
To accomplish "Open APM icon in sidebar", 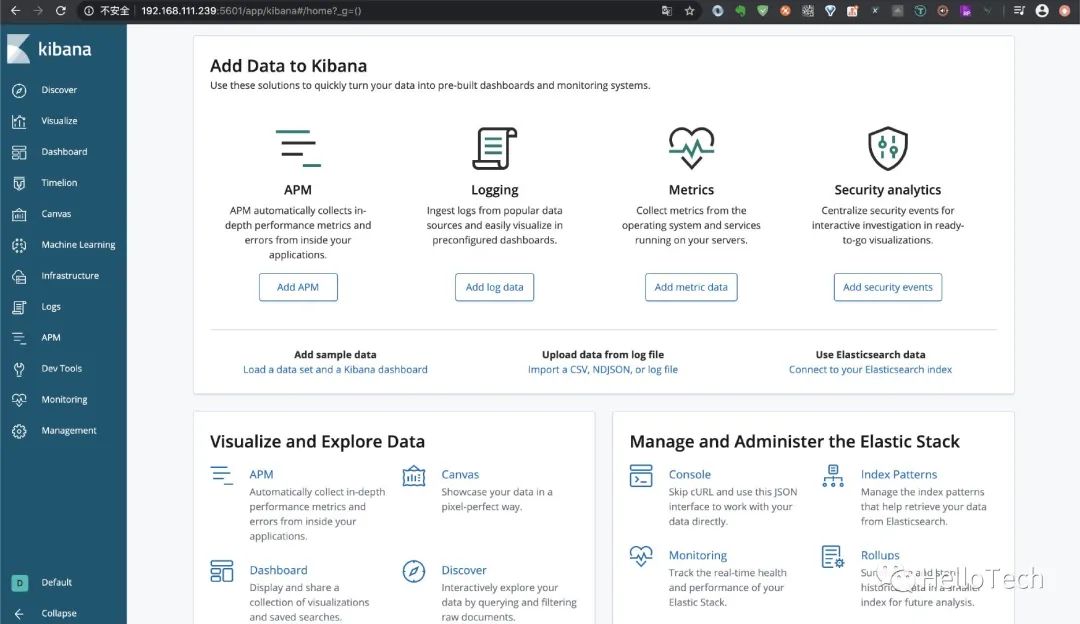I will pyautogui.click(x=19, y=338).
